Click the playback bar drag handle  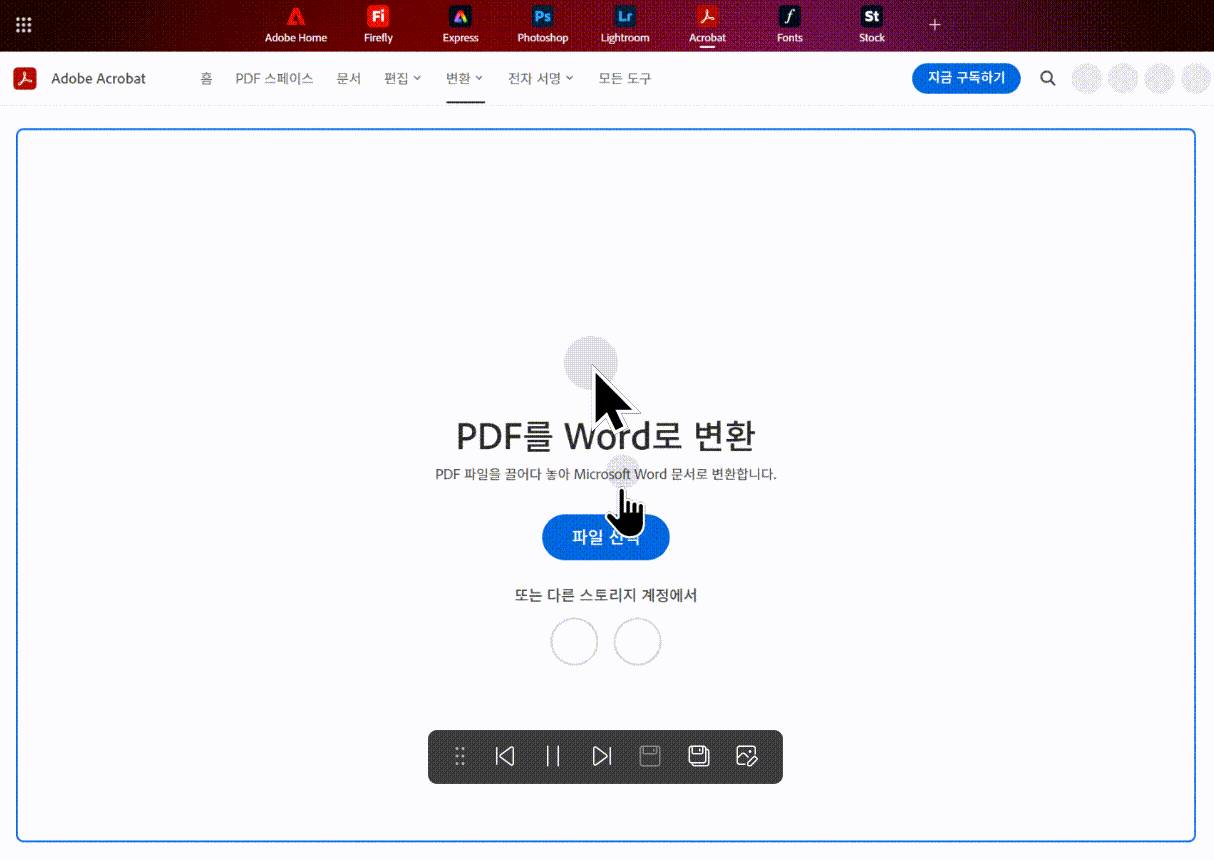(x=460, y=756)
